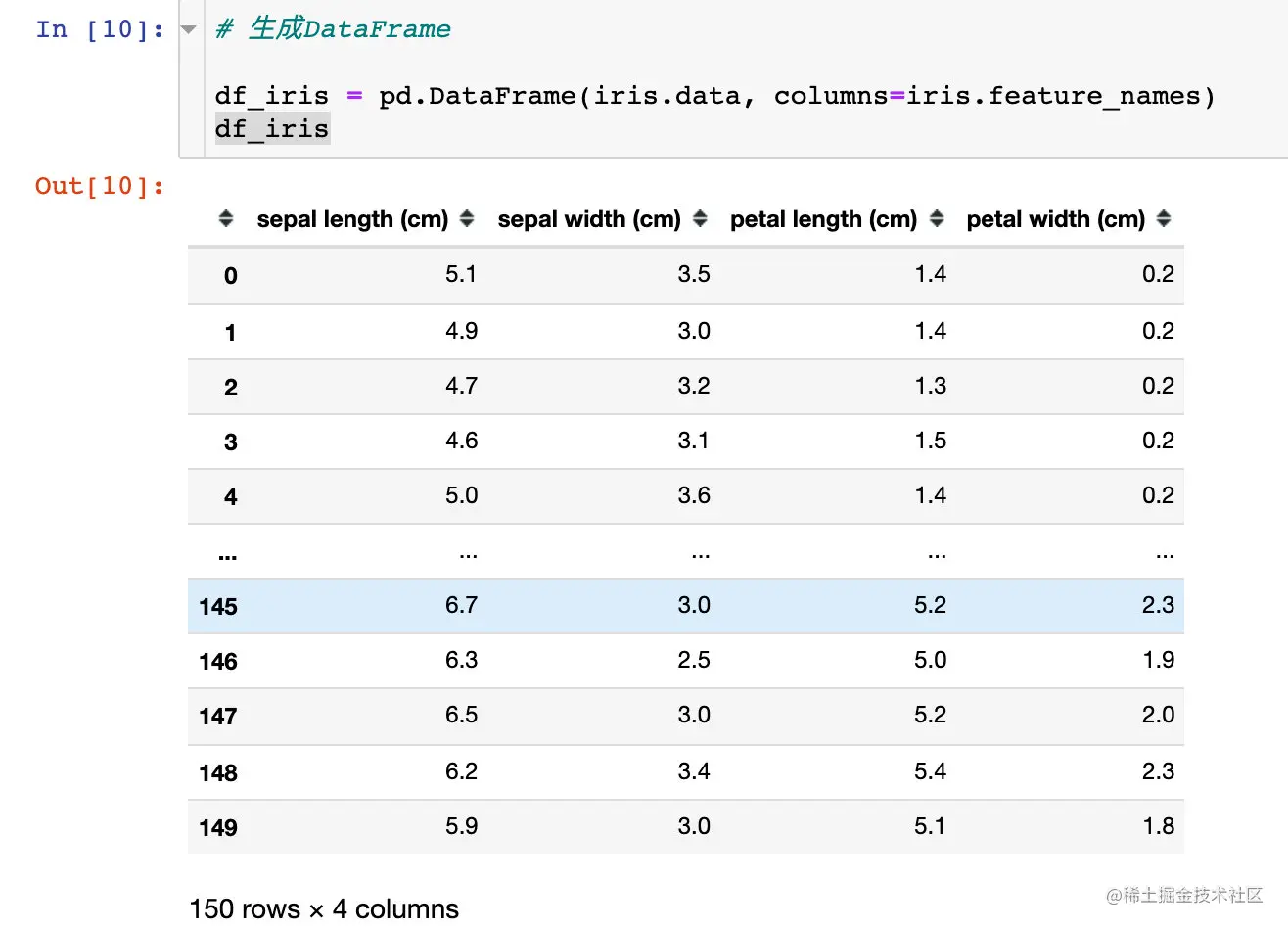
Task: Select row index 4
Action: tap(231, 497)
